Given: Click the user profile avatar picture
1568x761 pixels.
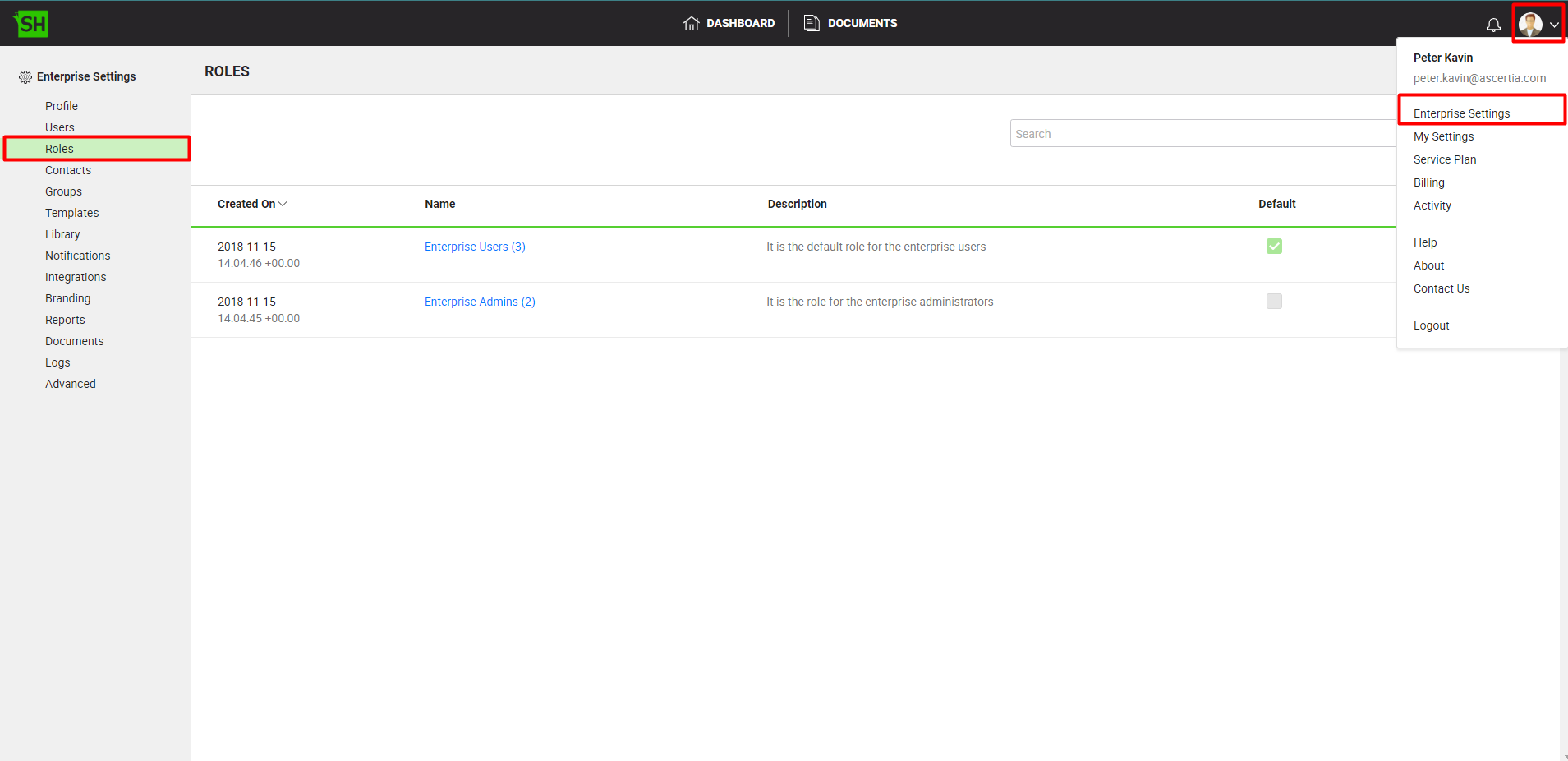Looking at the screenshot, I should click(1529, 24).
